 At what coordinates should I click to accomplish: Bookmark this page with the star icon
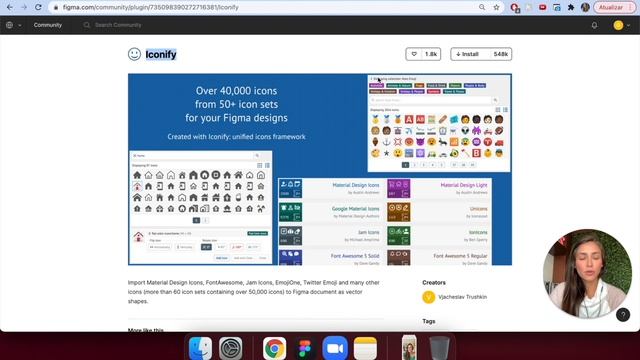pos(496,7)
